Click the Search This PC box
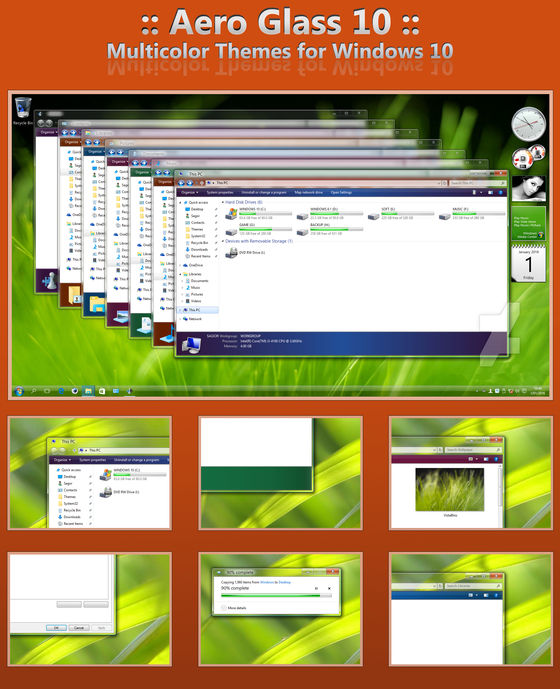Viewport: 560px width, 689px height. coord(477,183)
